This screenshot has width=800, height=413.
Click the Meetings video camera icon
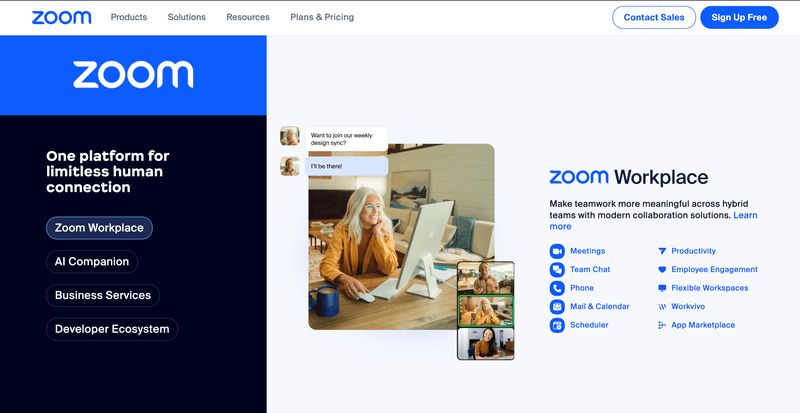tap(557, 251)
